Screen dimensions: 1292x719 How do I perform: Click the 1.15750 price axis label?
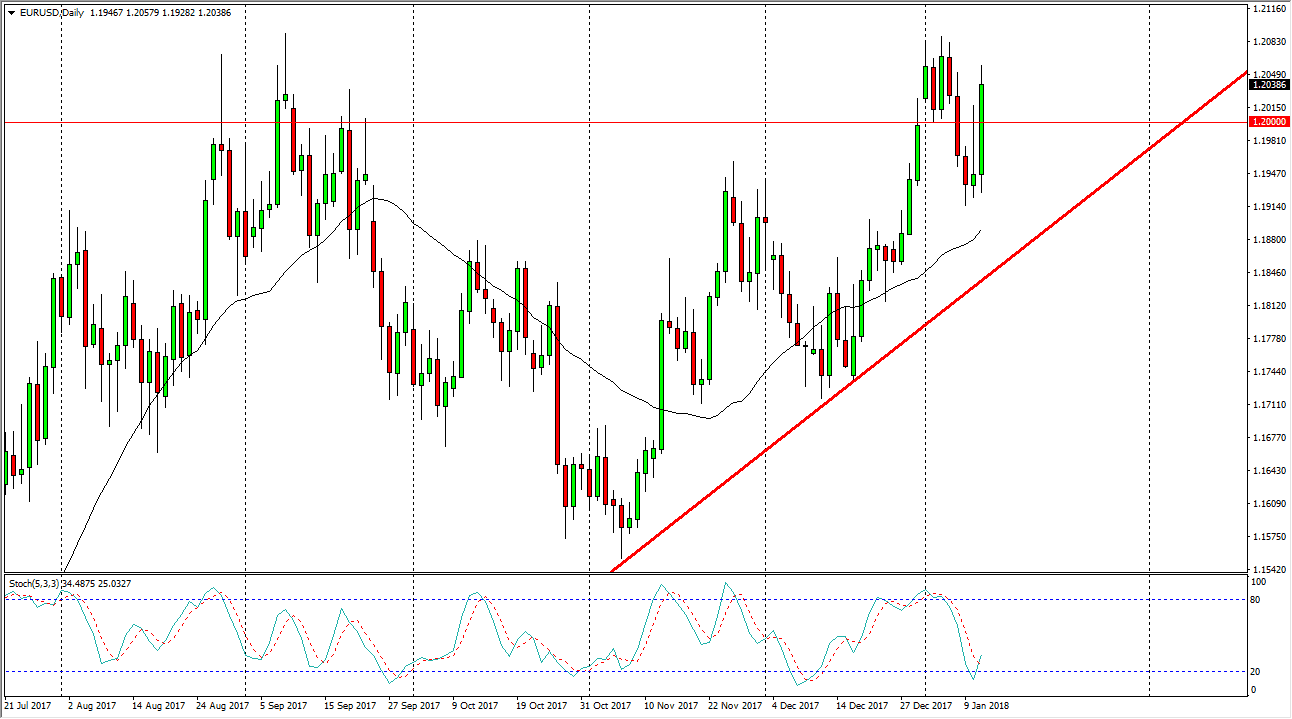click(x=1271, y=537)
